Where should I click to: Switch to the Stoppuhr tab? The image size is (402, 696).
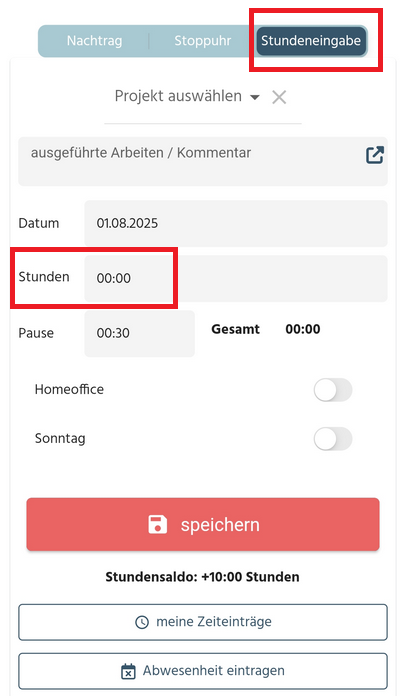202,41
